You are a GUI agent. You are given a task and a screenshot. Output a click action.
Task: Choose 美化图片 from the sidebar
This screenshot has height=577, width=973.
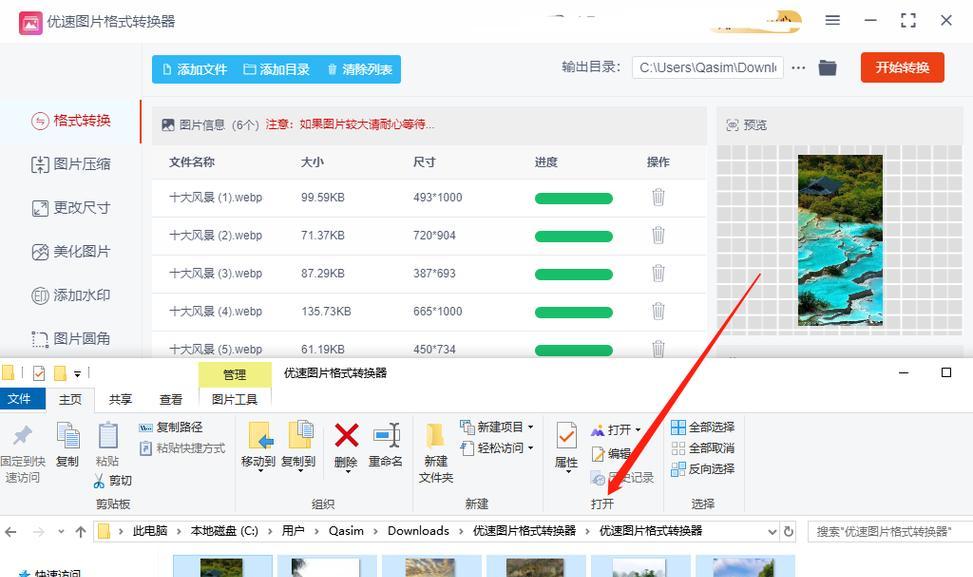tap(71, 252)
